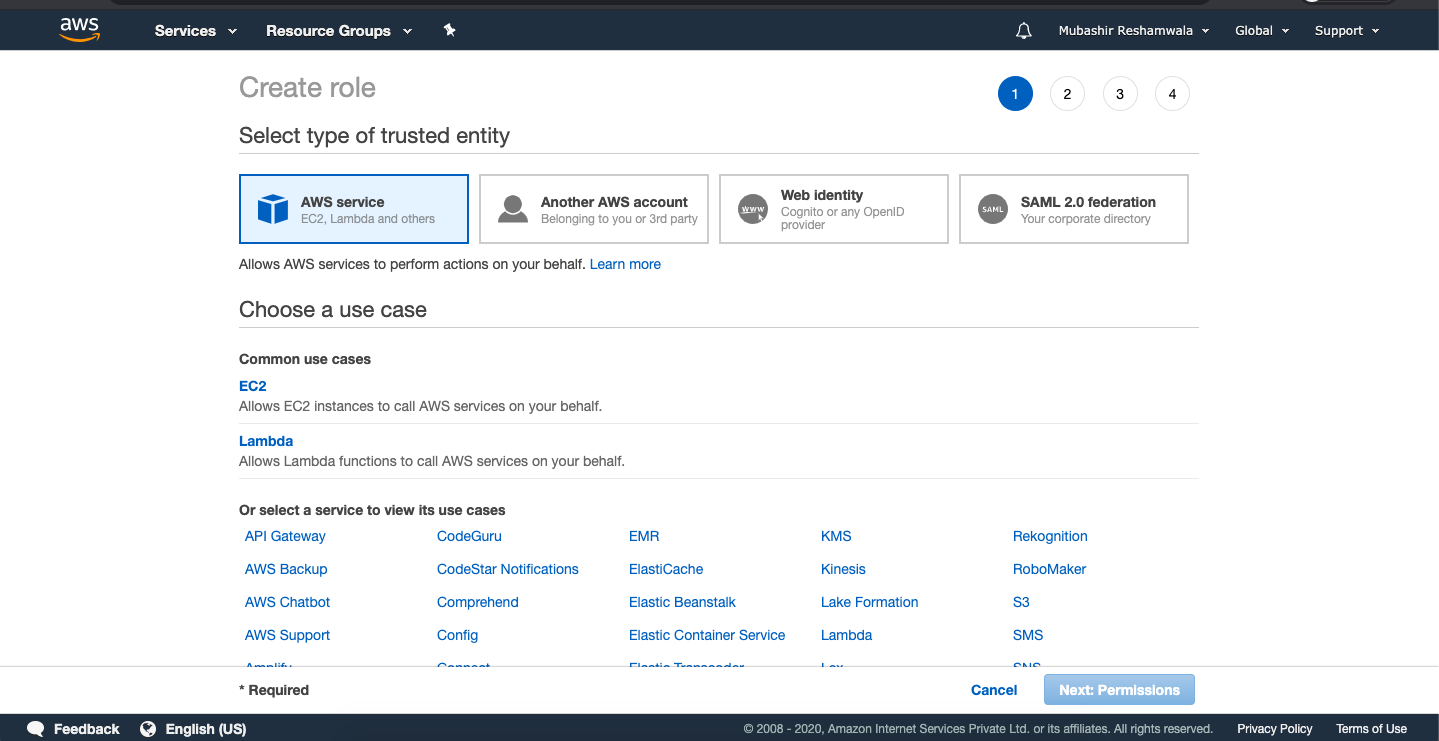Change language from English (US)
The width and height of the screenshot is (1439, 741).
pos(206,729)
